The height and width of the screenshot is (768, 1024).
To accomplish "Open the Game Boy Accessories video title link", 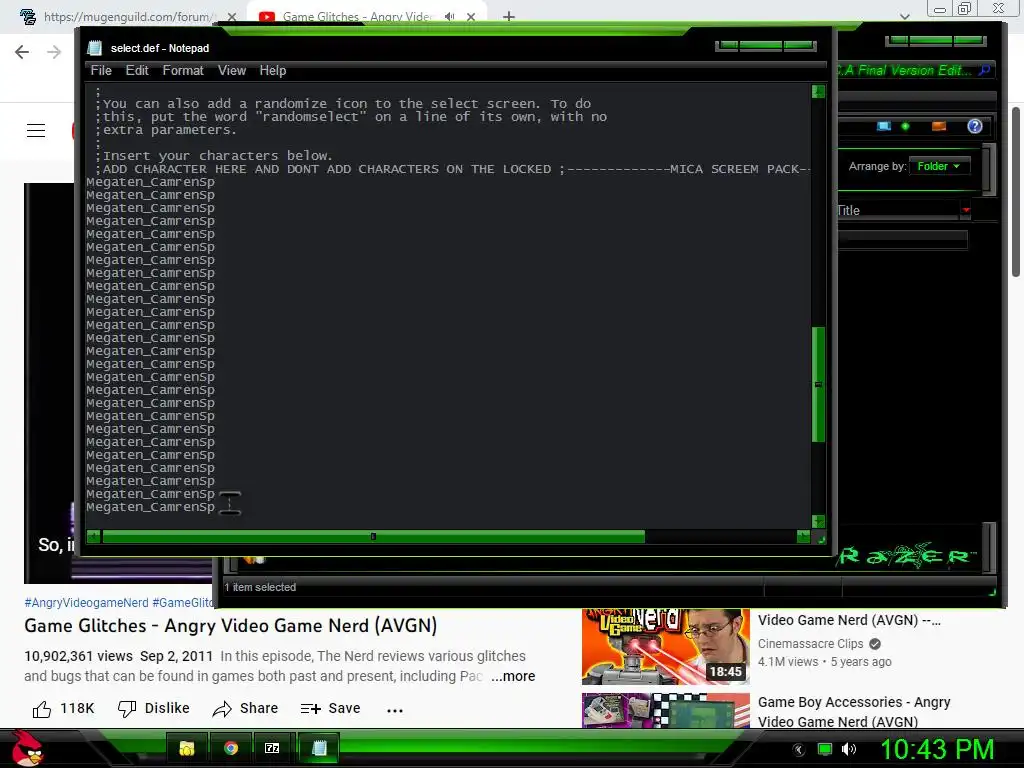I will pyautogui.click(x=854, y=712).
